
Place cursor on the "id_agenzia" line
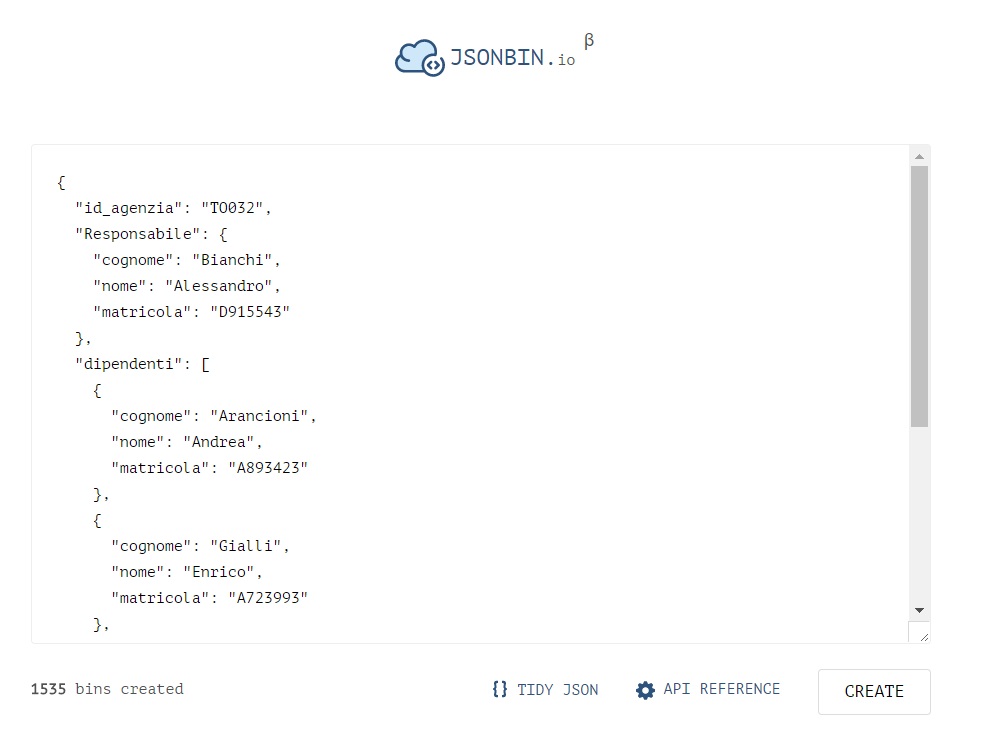172,208
